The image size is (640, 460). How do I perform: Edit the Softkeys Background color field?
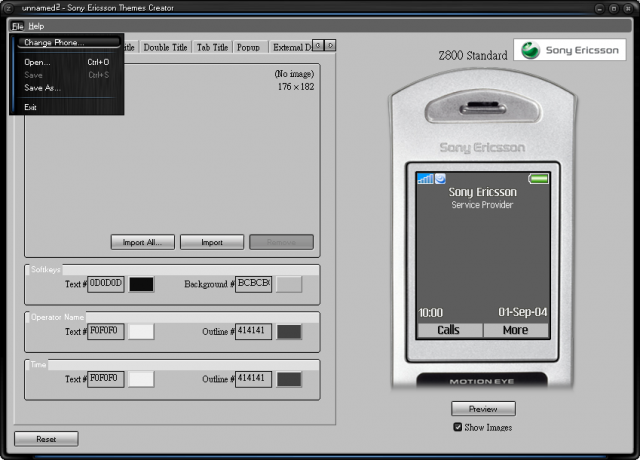point(253,284)
